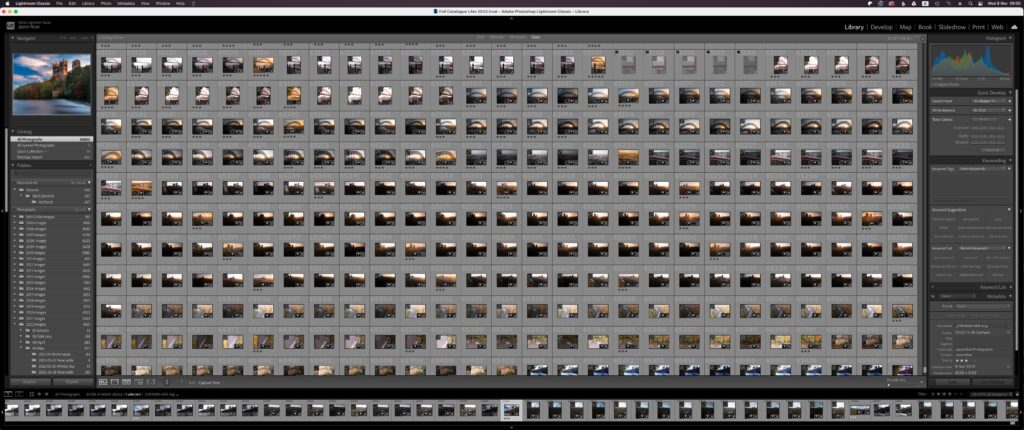Image resolution: width=1024 pixels, height=430 pixels.
Task: Hide the top module picker panel arrow
Action: pos(512,18)
